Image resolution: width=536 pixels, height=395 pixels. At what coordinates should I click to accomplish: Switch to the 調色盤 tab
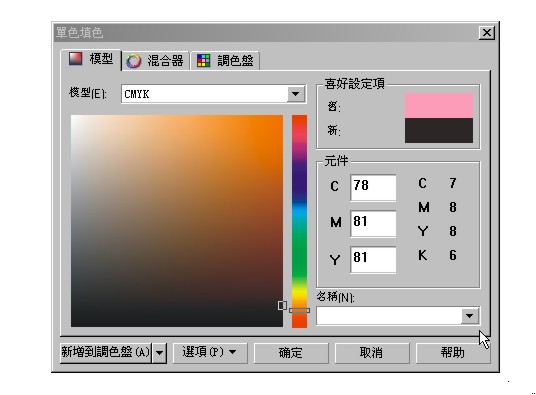click(x=225, y=61)
